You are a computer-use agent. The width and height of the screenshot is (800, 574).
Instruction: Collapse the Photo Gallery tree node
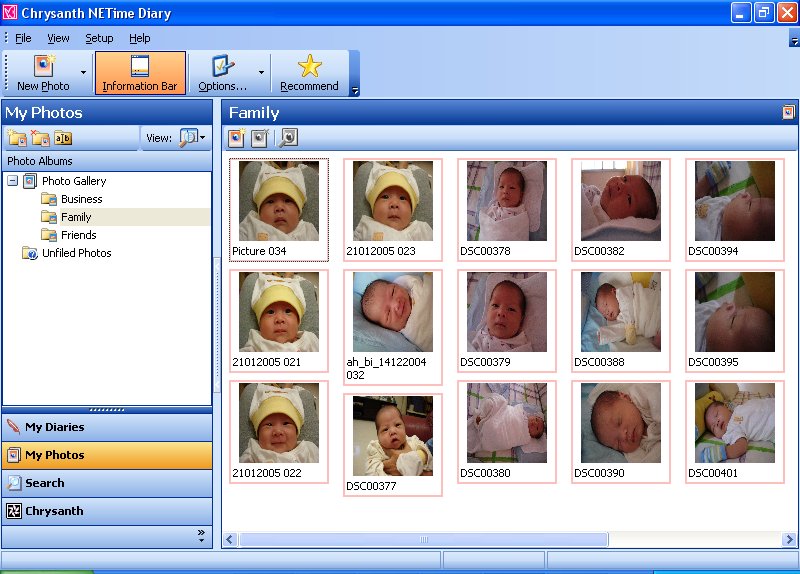[x=13, y=181]
